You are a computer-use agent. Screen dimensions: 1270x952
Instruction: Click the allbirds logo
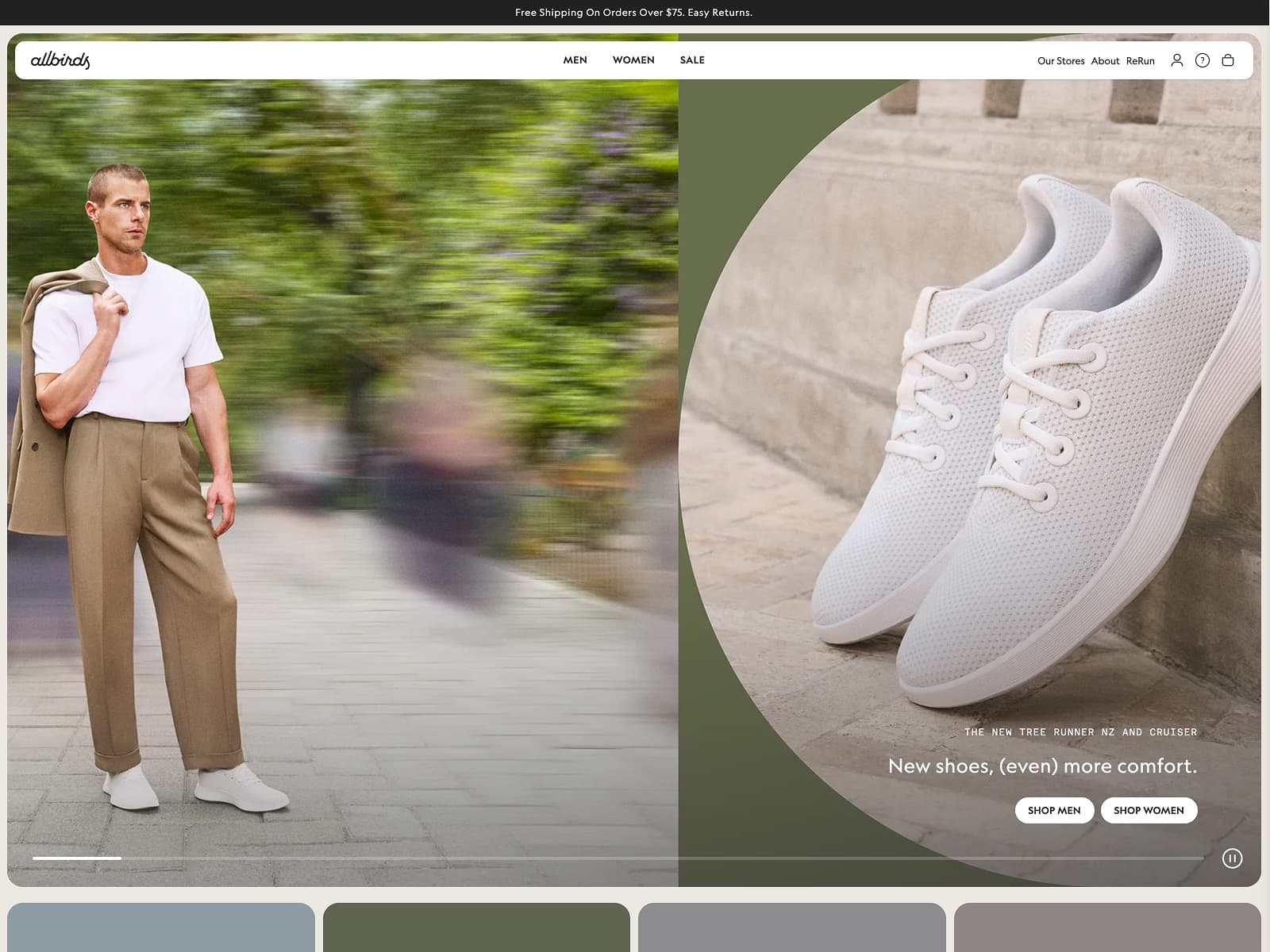[60, 60]
